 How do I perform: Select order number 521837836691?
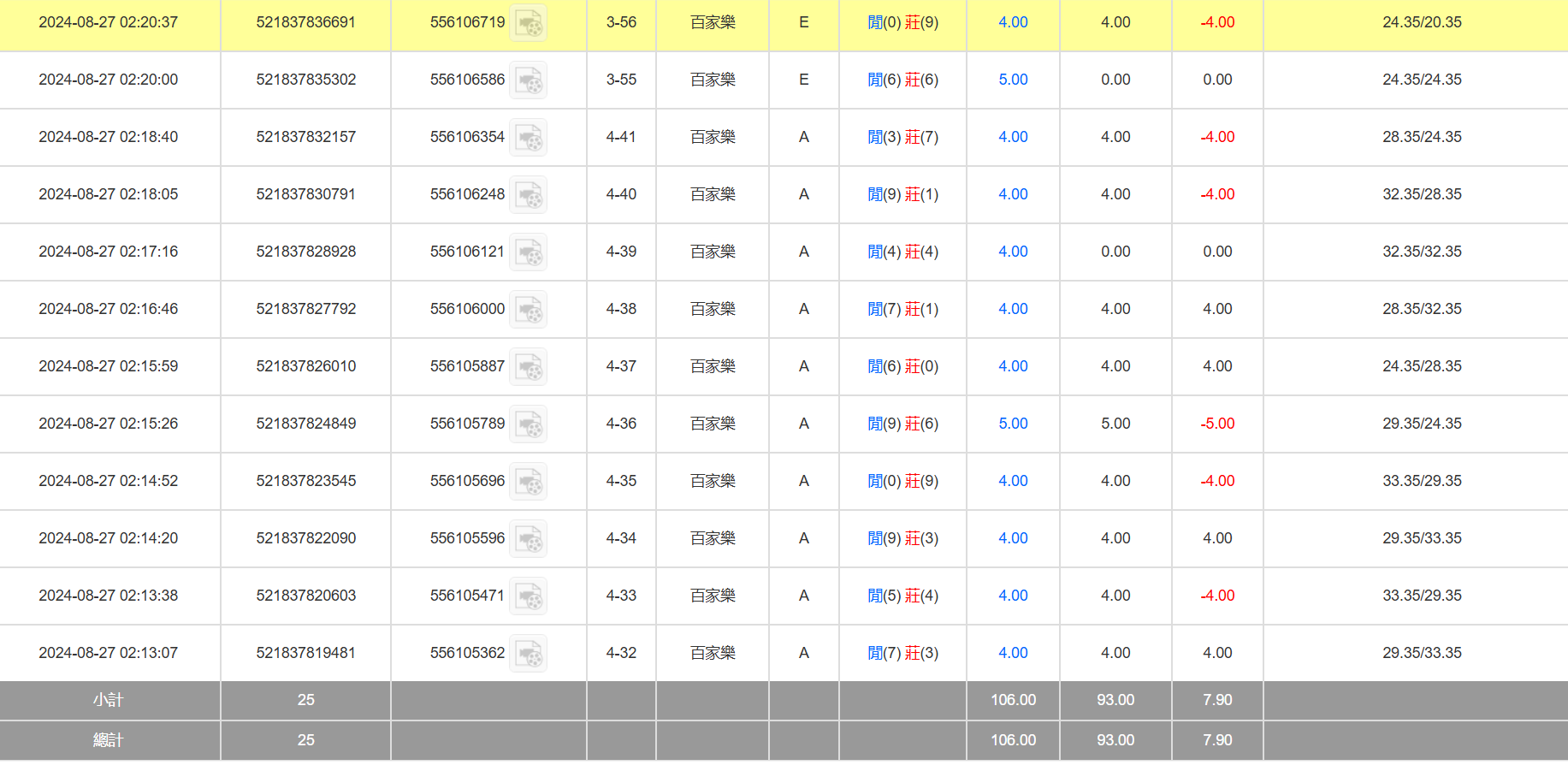pyautogui.click(x=305, y=22)
